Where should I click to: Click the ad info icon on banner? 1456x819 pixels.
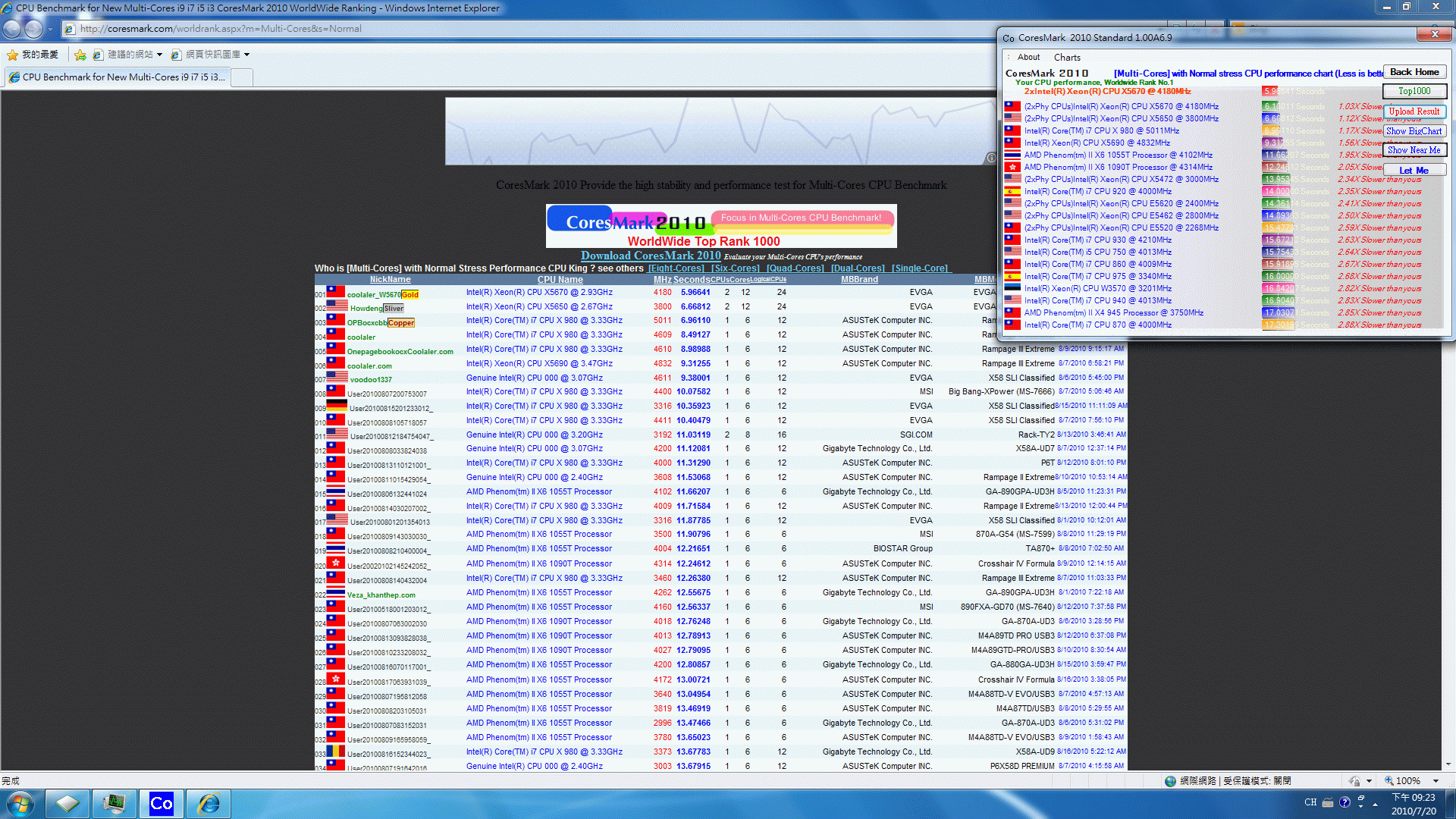tap(990, 158)
